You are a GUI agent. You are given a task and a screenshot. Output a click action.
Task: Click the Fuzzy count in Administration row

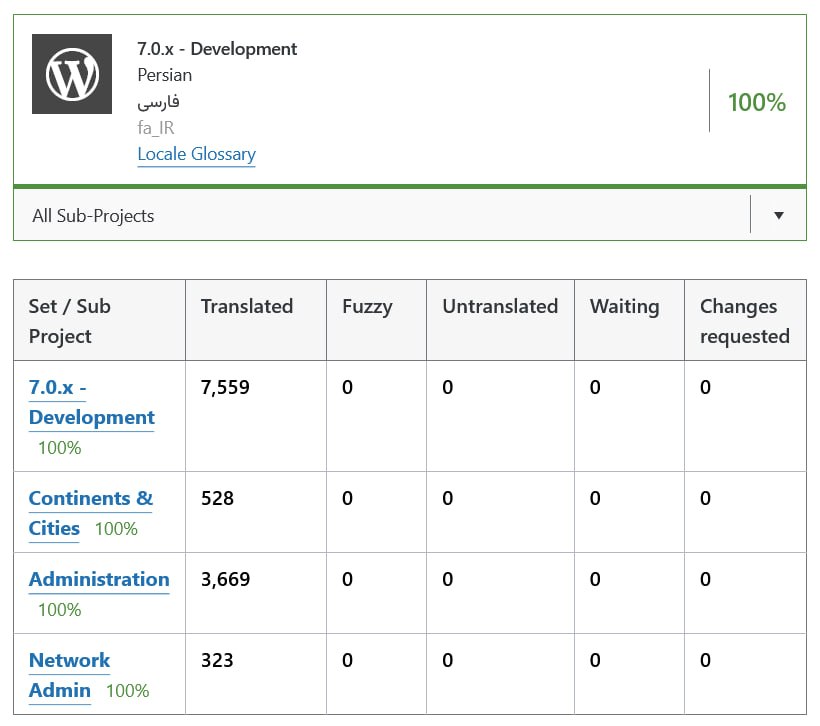(x=347, y=579)
